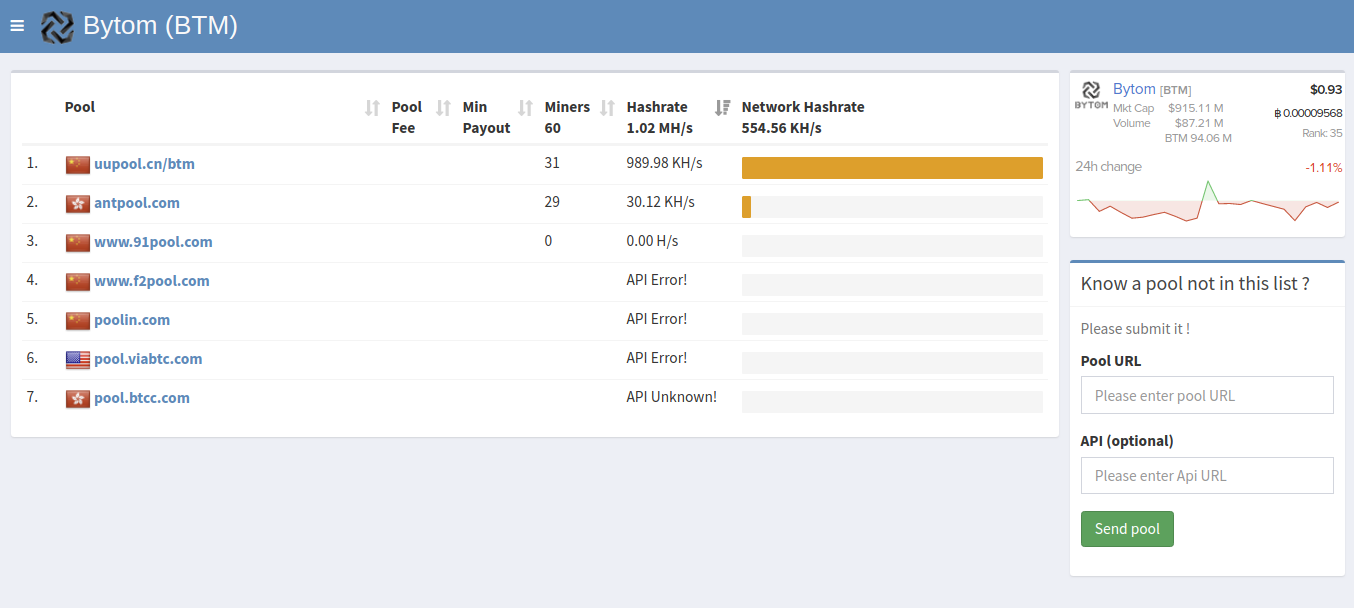Click the $0.93 price value
Screen dimensions: 1354x608
coord(1326,89)
